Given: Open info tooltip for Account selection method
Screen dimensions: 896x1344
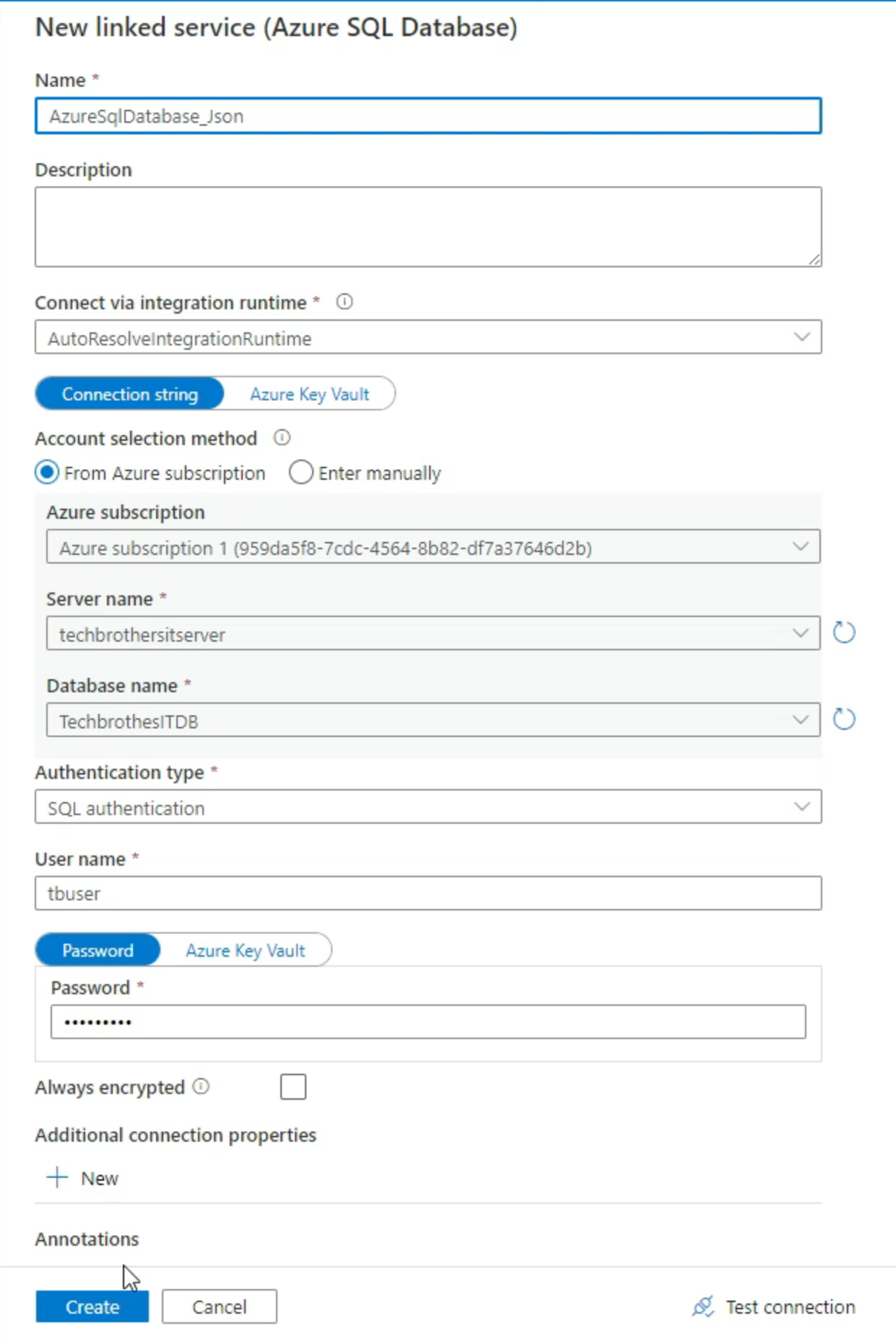Looking at the screenshot, I should [x=282, y=437].
